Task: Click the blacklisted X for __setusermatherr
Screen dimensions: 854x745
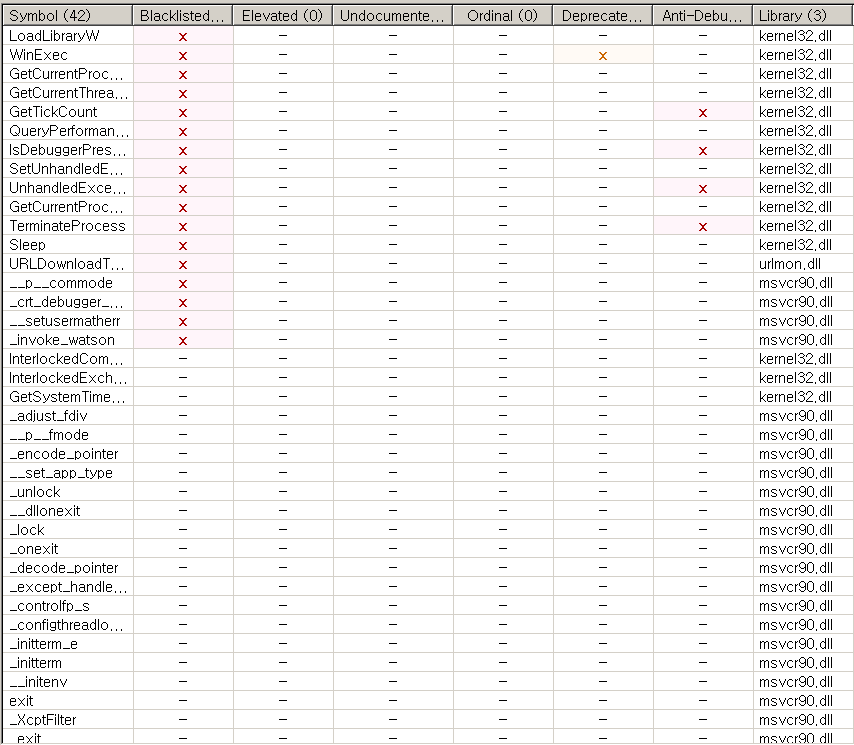Action: coord(182,322)
